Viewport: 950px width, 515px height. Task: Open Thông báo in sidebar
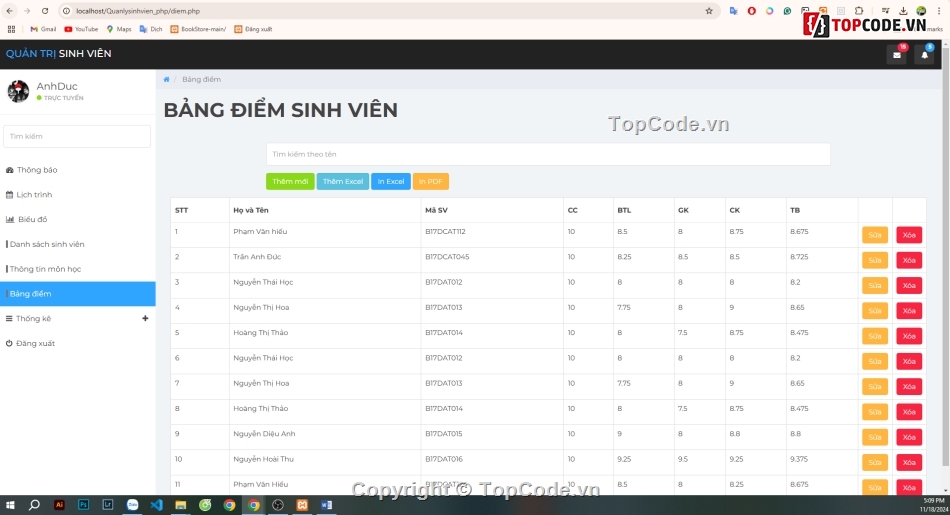coord(78,170)
